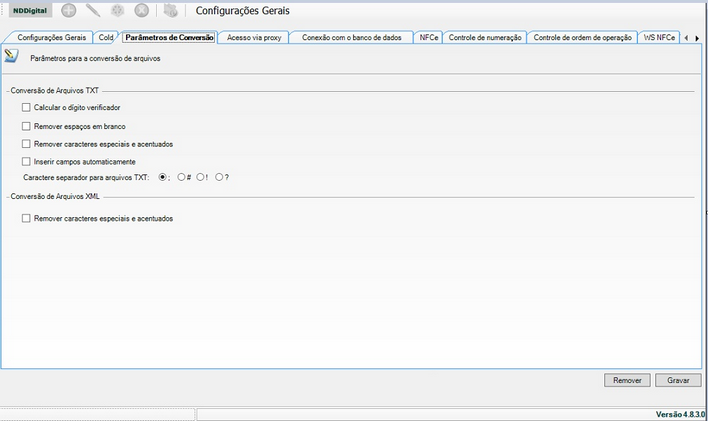
Task: Switch to Controle de ordem de operação tab
Action: (x=582, y=37)
